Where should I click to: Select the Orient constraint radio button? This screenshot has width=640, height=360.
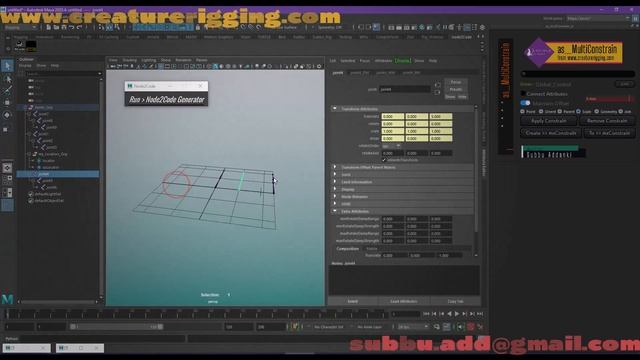(x=541, y=111)
